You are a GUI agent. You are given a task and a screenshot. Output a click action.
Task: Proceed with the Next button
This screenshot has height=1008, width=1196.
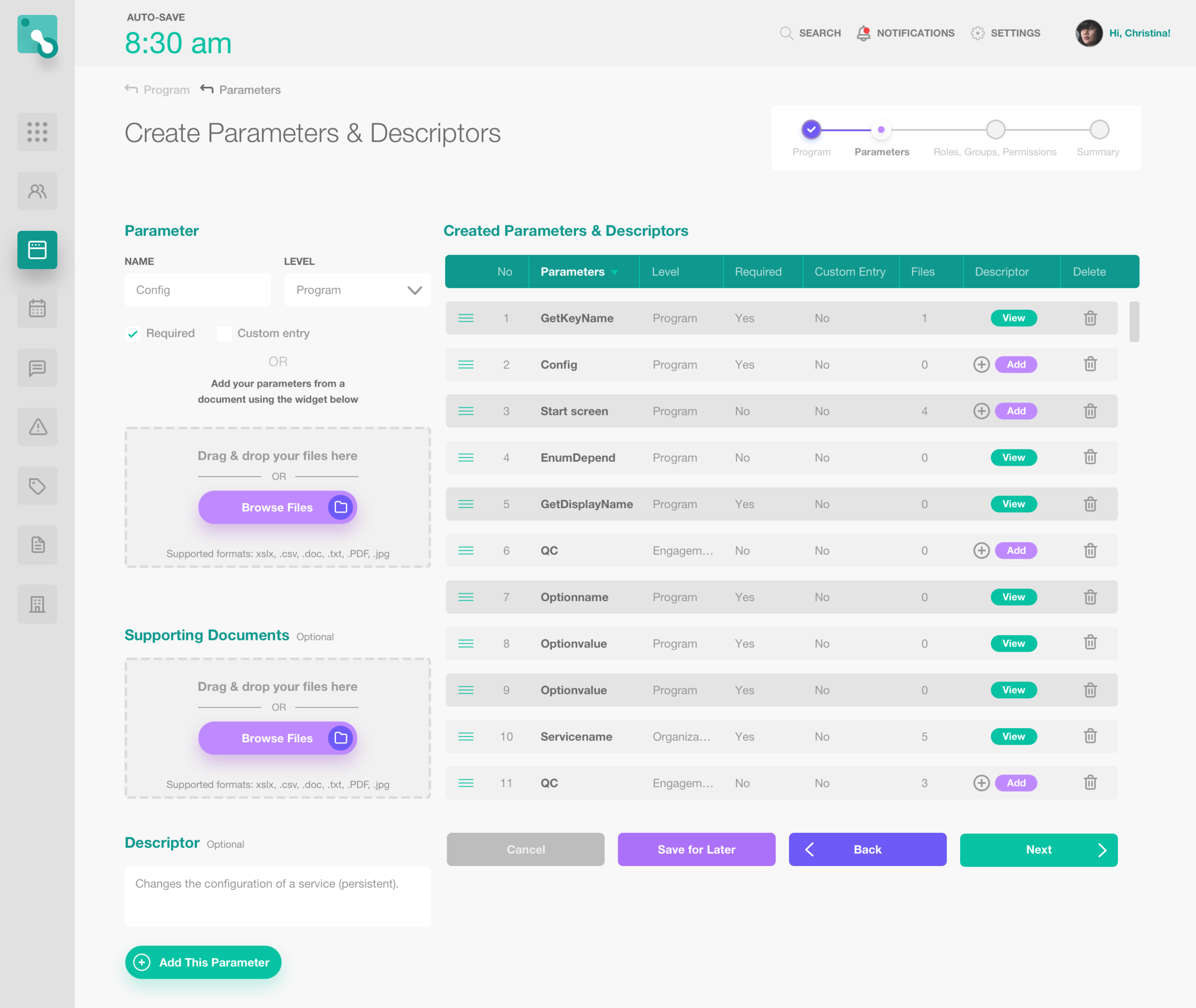tap(1038, 850)
